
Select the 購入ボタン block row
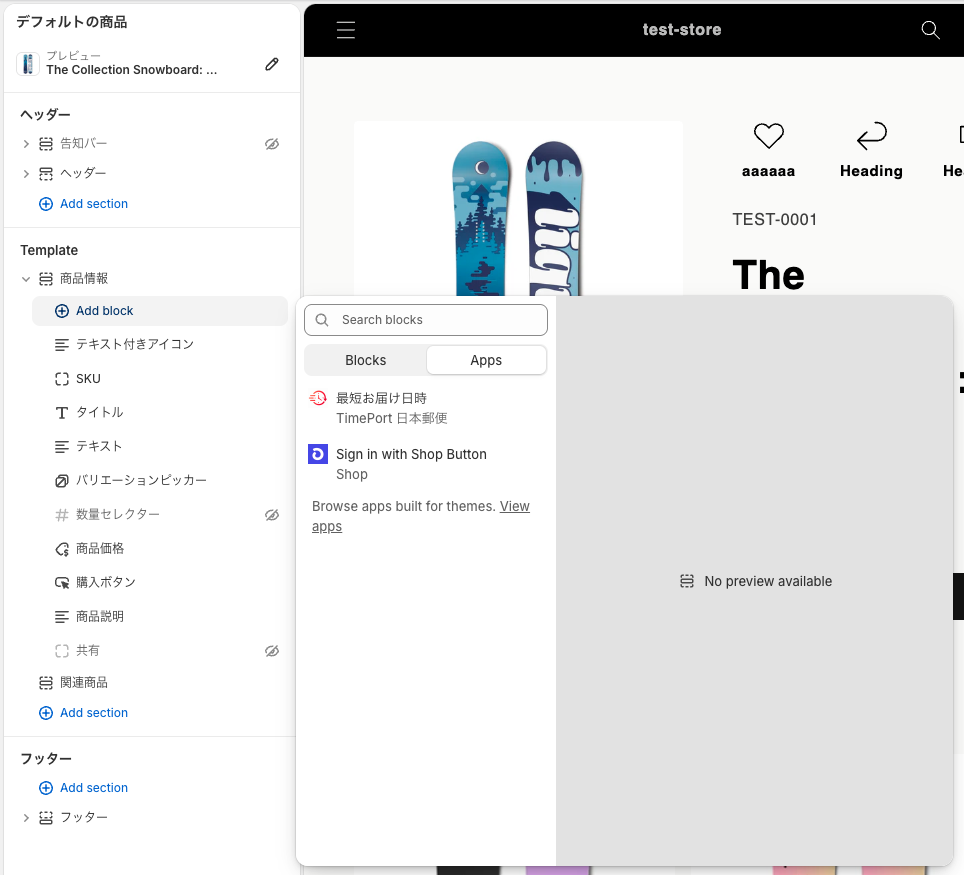(x=160, y=583)
